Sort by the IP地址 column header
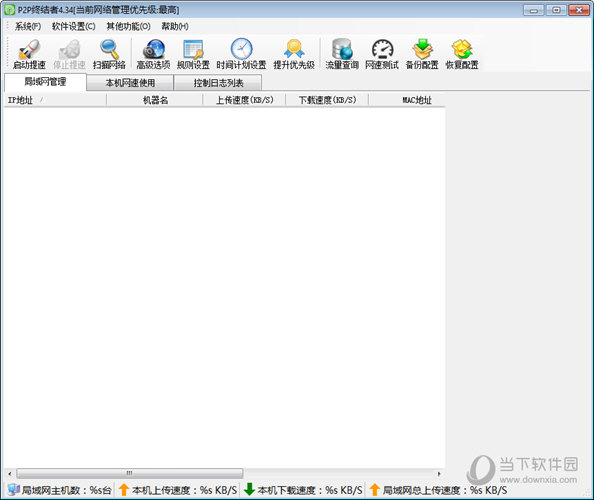594x500 pixels. click(x=55, y=100)
